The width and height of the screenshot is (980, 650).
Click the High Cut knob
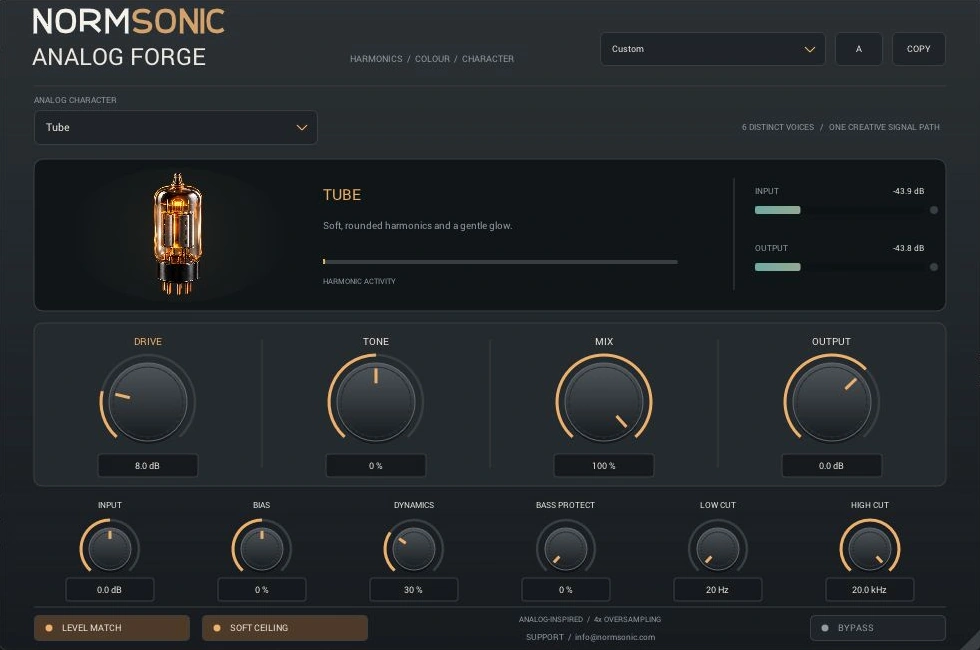pos(869,549)
